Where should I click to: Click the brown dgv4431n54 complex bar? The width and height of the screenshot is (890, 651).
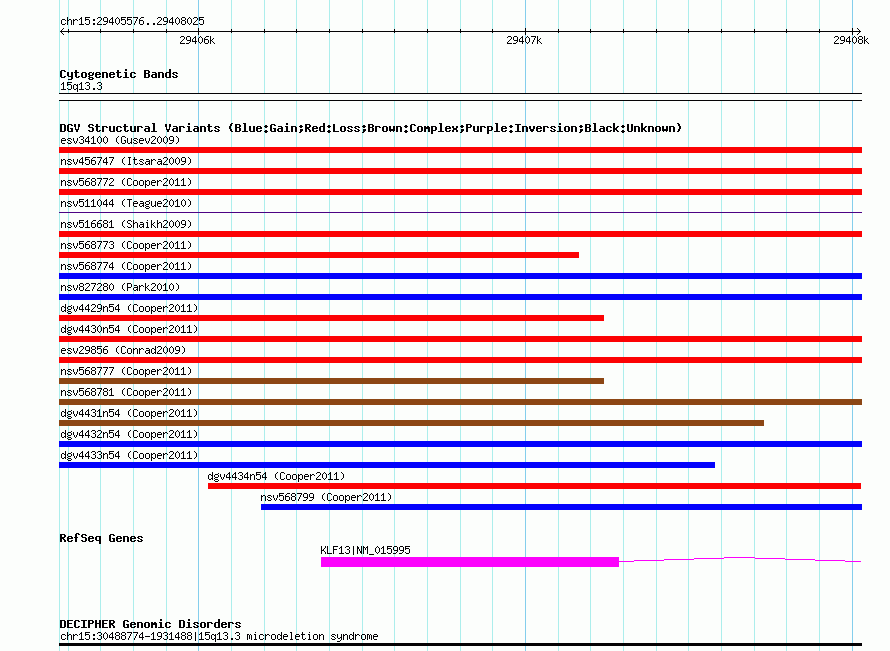(412, 423)
